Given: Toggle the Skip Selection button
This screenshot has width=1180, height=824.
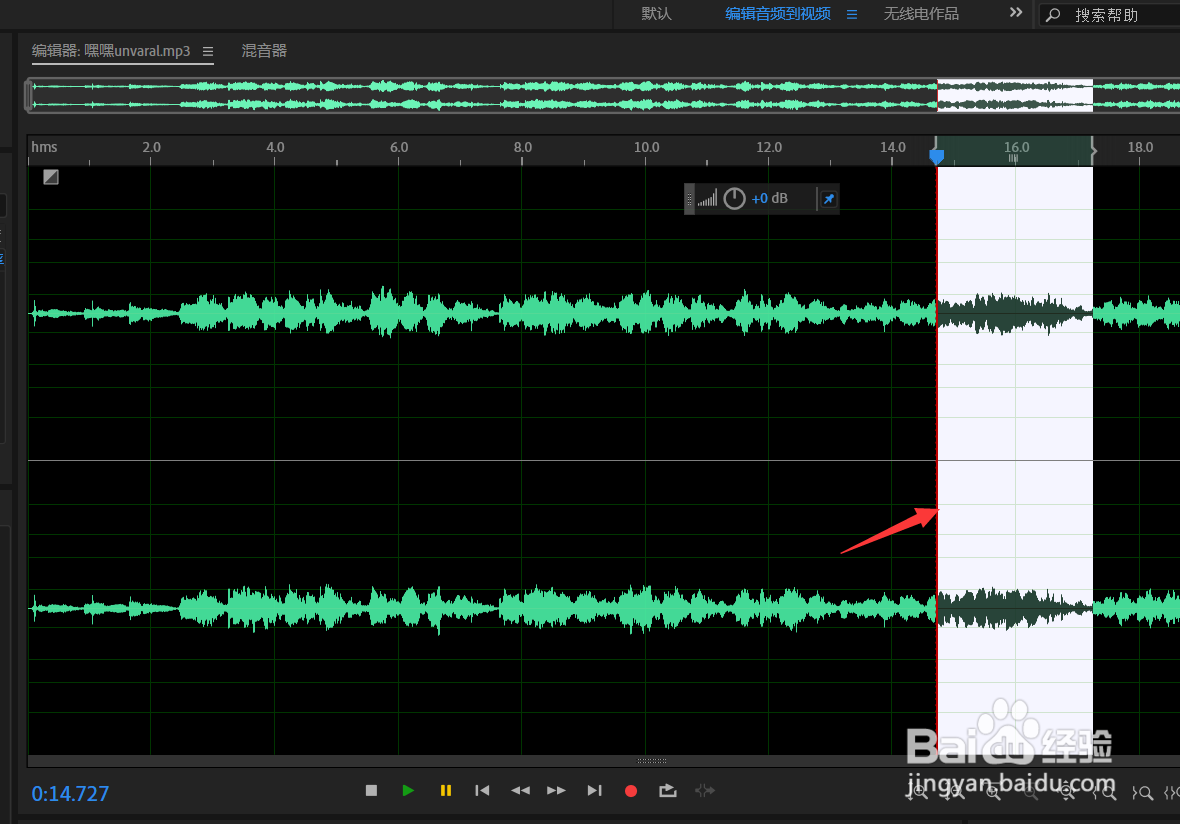Looking at the screenshot, I should pyautogui.click(x=704, y=790).
